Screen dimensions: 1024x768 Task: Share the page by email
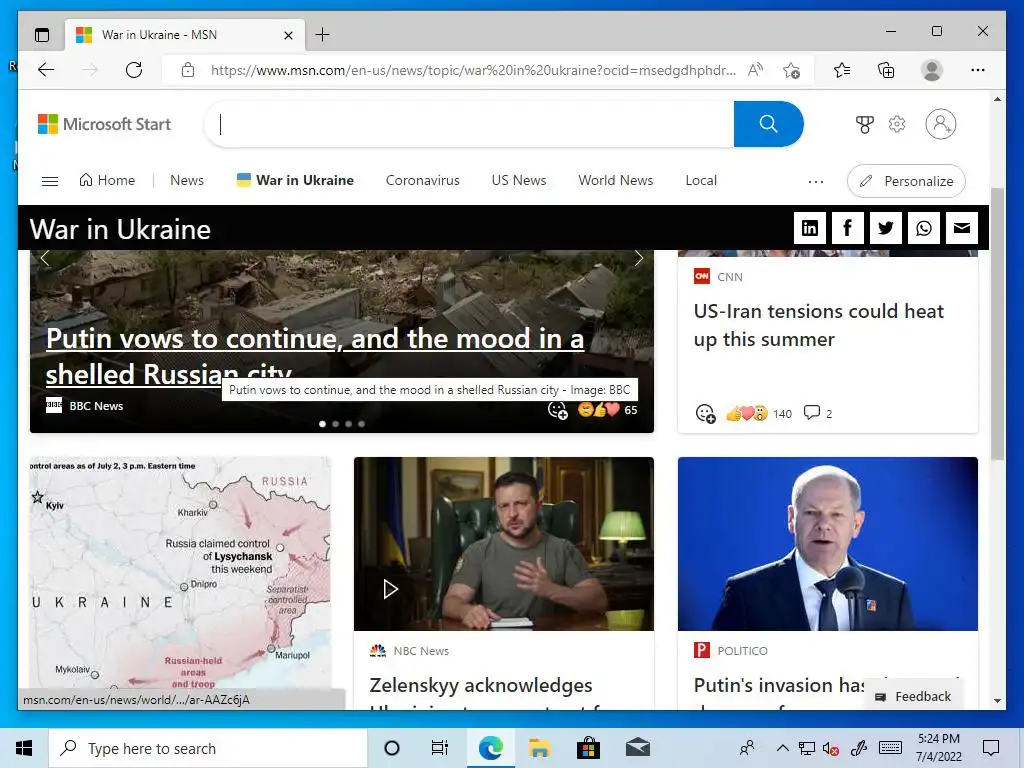[x=961, y=228]
